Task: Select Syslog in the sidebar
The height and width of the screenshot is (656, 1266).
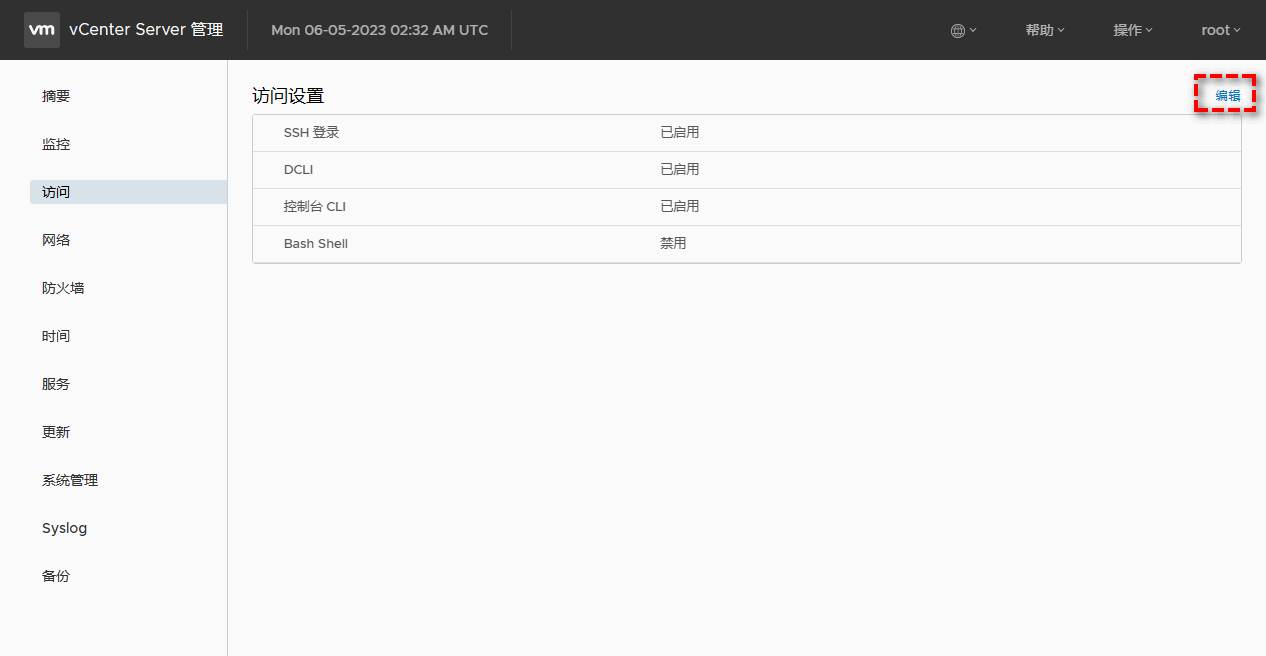Action: point(64,528)
